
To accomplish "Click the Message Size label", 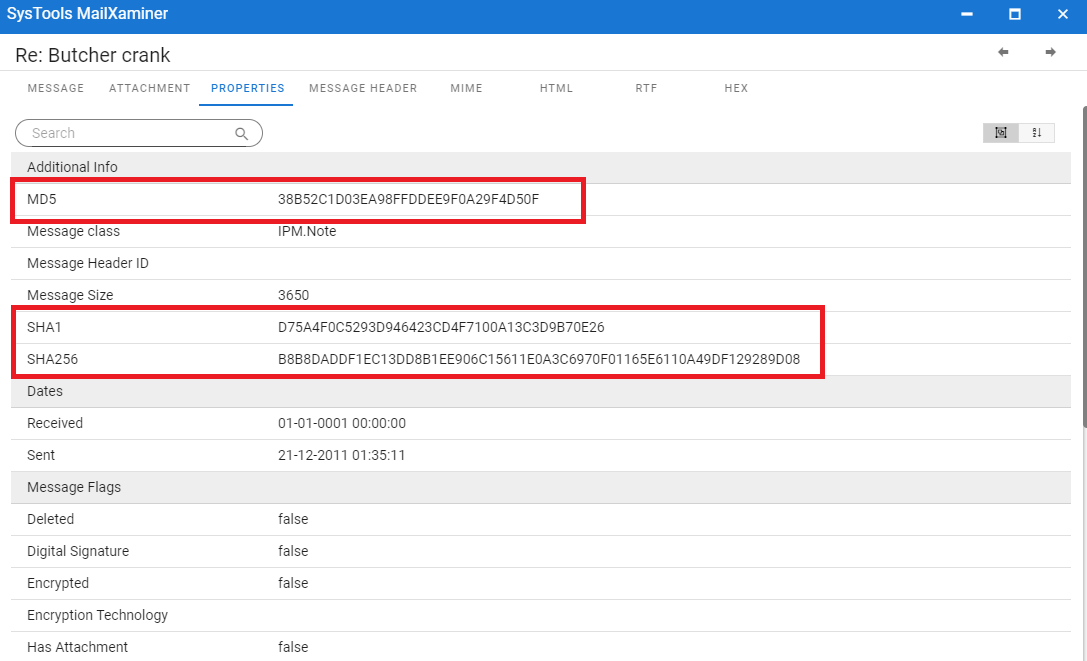I will click(x=70, y=295).
